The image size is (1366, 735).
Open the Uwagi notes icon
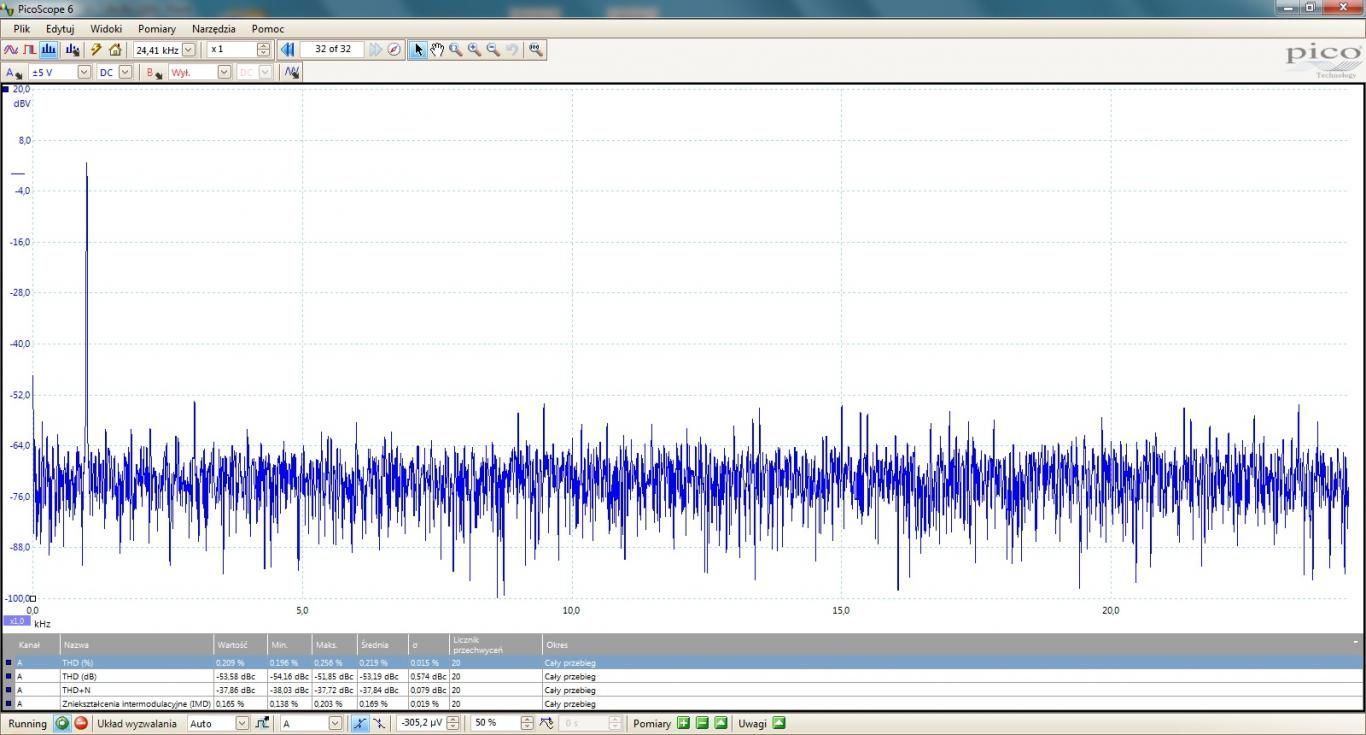pyautogui.click(x=779, y=723)
